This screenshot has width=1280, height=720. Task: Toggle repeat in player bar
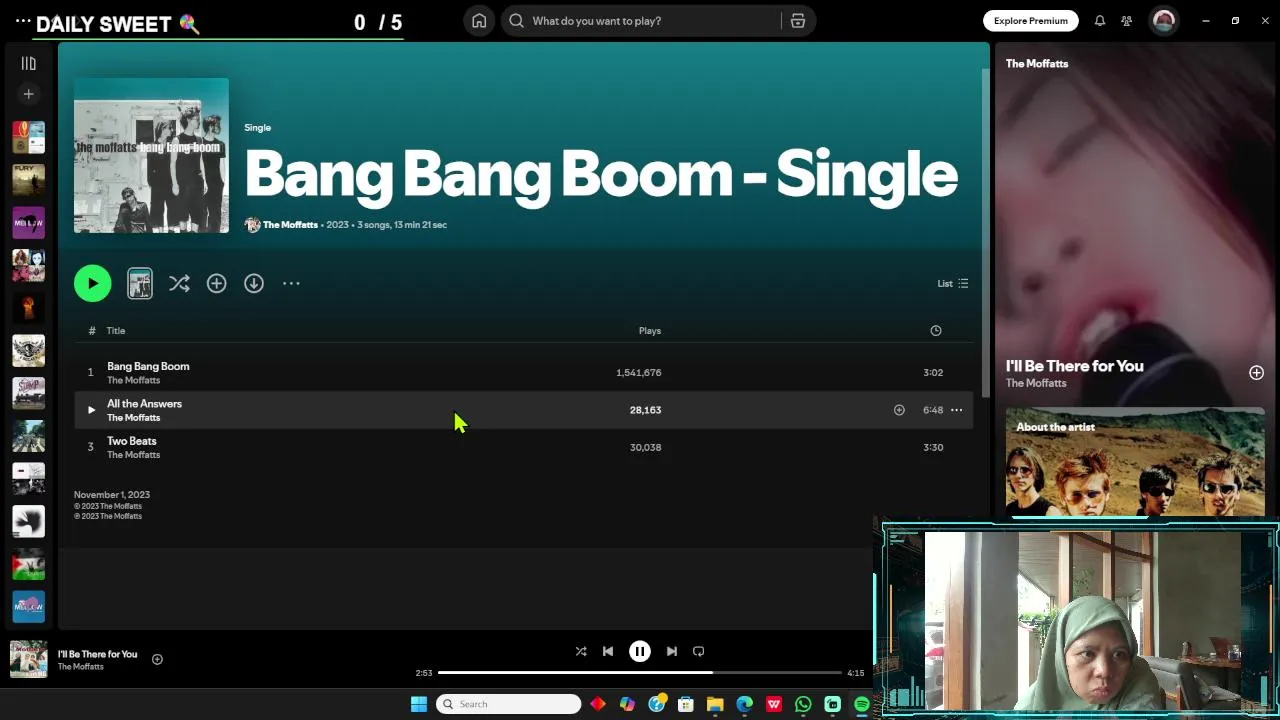click(x=699, y=652)
